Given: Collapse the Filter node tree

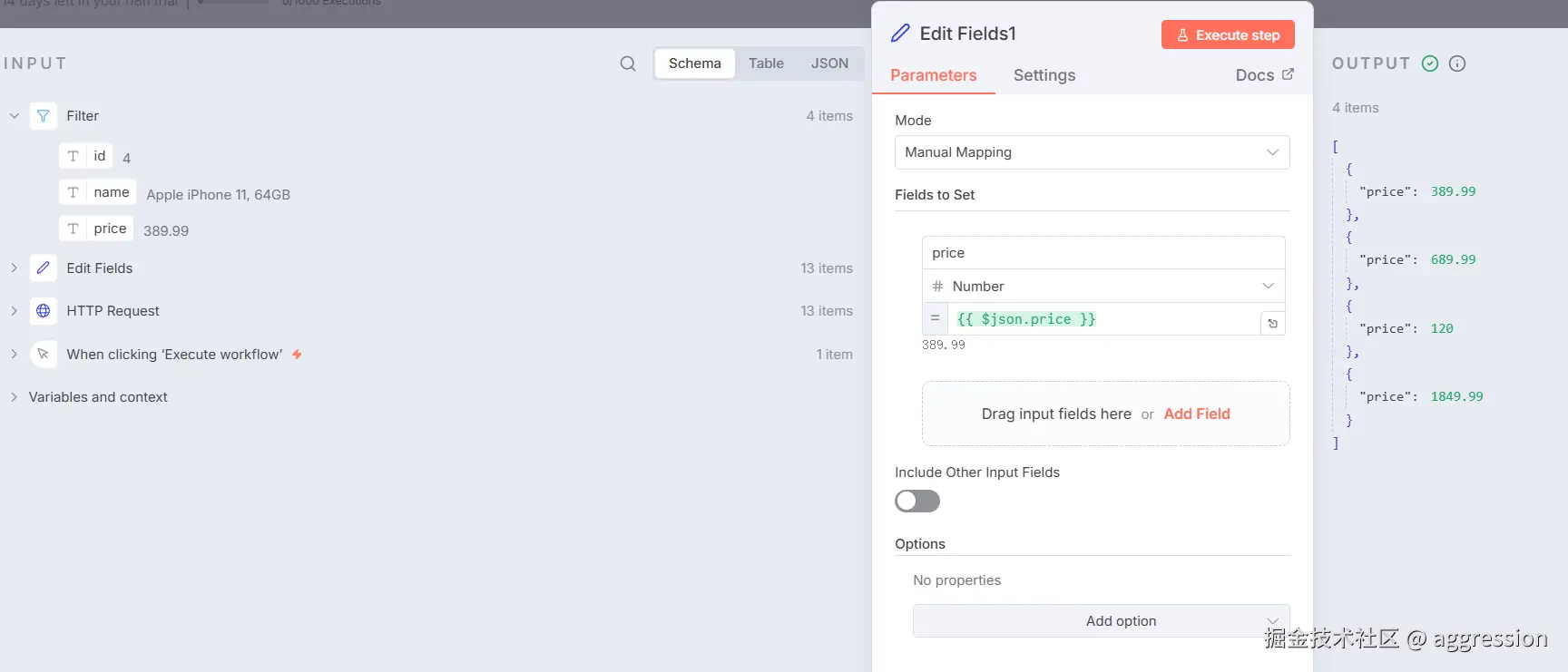Looking at the screenshot, I should 15,116.
